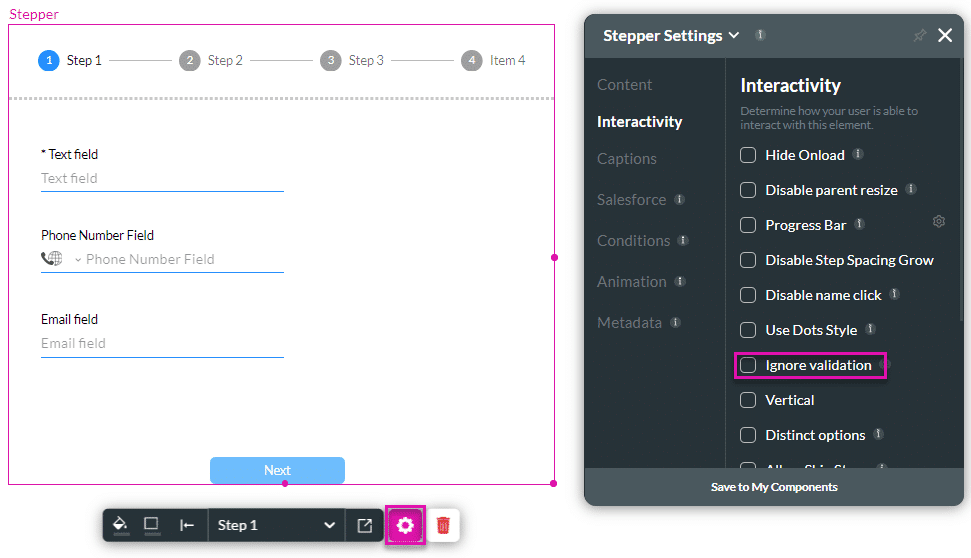Click info icon next to Progress Bar
Screen dimensions: 971x558
point(860,224)
